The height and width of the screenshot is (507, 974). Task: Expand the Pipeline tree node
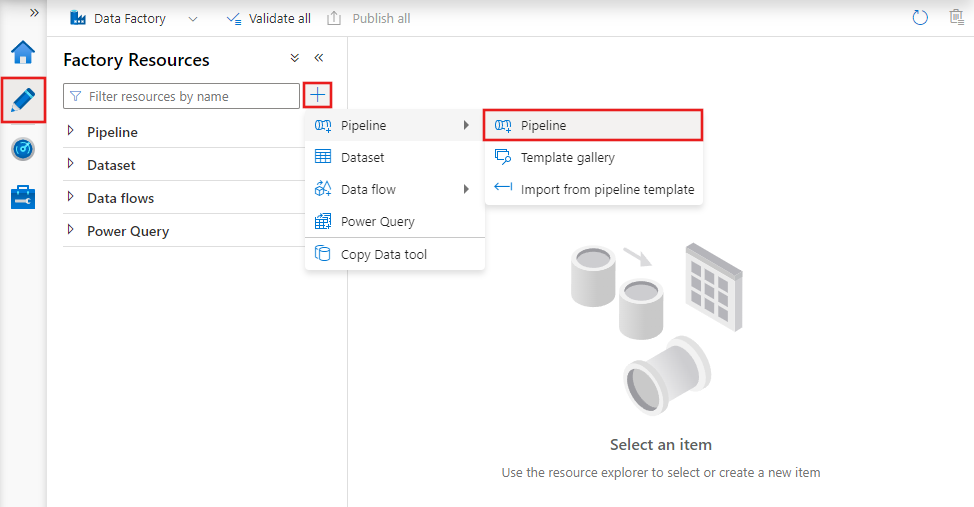click(70, 130)
